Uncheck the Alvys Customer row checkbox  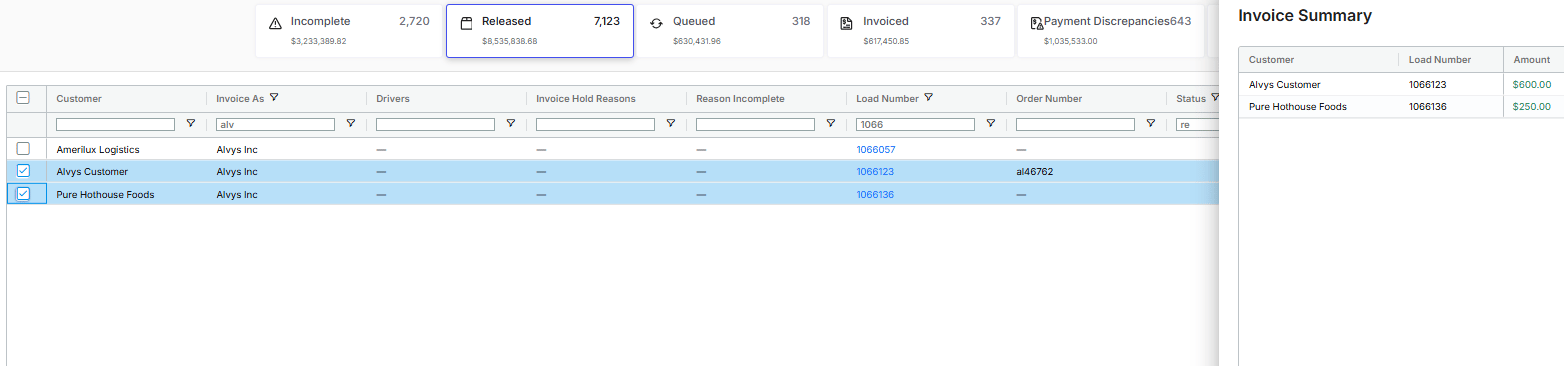coord(23,171)
